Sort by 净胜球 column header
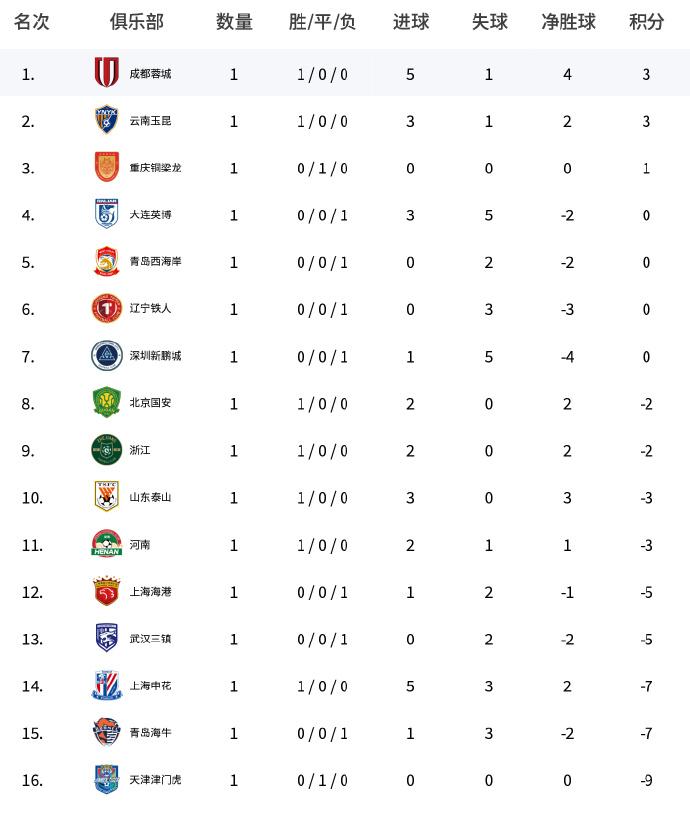This screenshot has width=690, height=813. [x=568, y=22]
